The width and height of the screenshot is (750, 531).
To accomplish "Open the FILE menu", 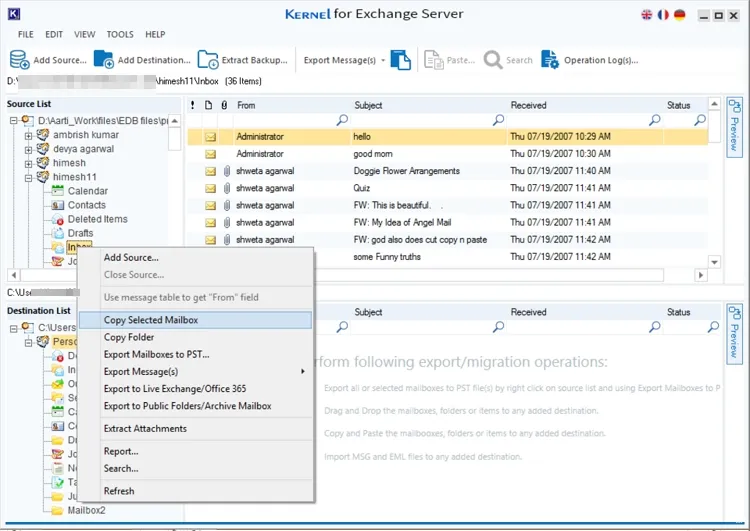I will click(x=25, y=34).
